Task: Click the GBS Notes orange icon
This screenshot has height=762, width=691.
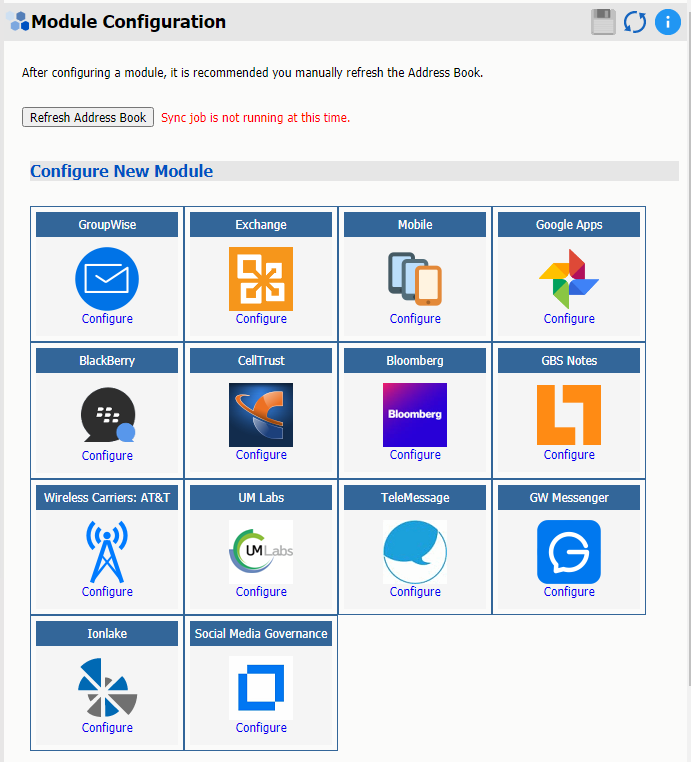Action: 569,415
